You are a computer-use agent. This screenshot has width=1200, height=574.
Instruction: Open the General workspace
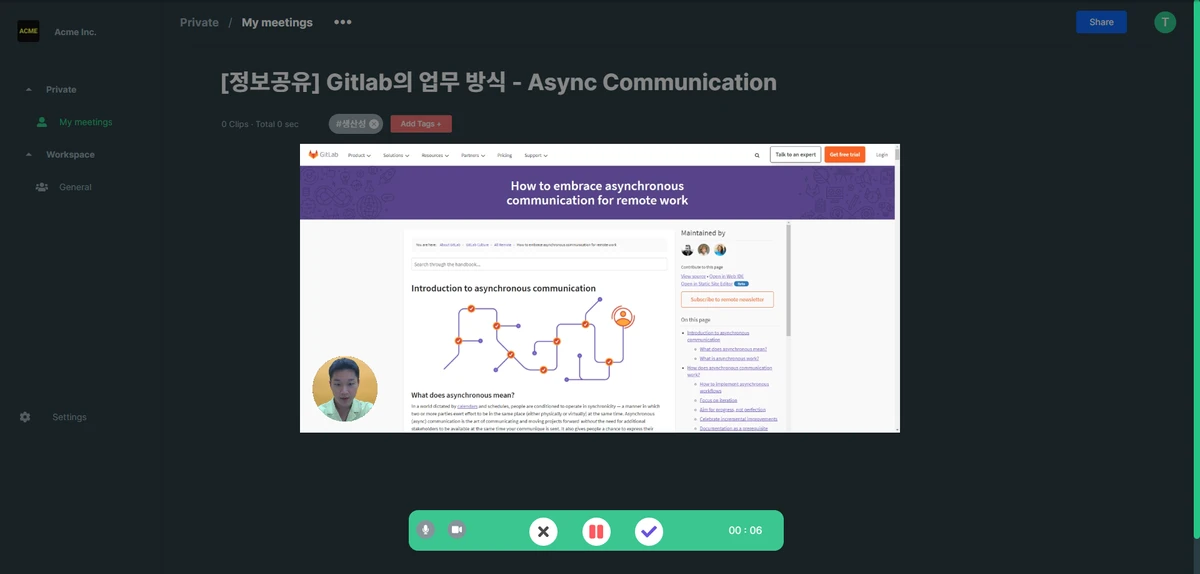[75, 187]
